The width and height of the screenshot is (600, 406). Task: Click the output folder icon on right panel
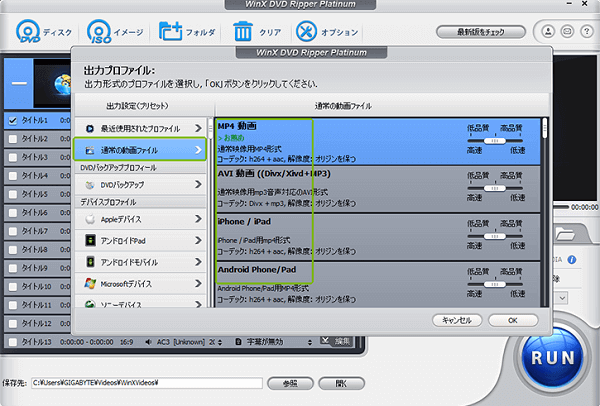(x=565, y=234)
